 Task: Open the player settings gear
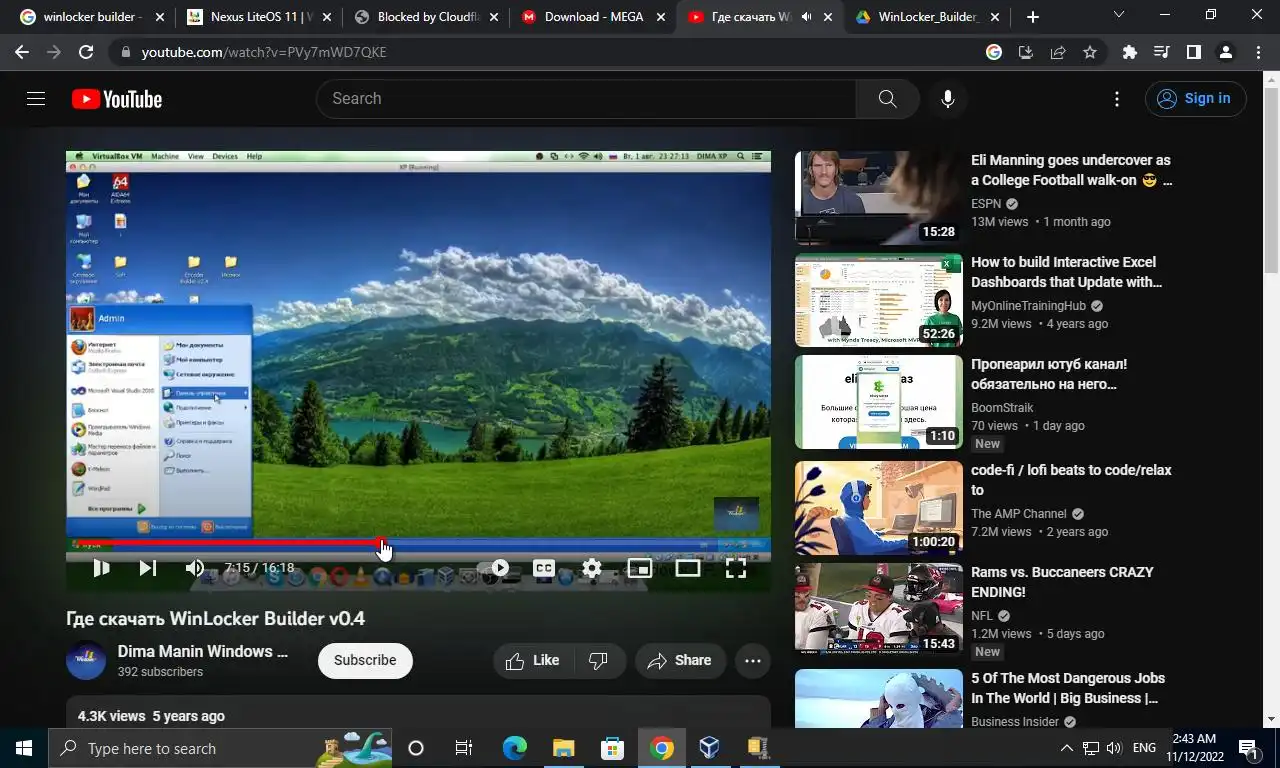(592, 568)
